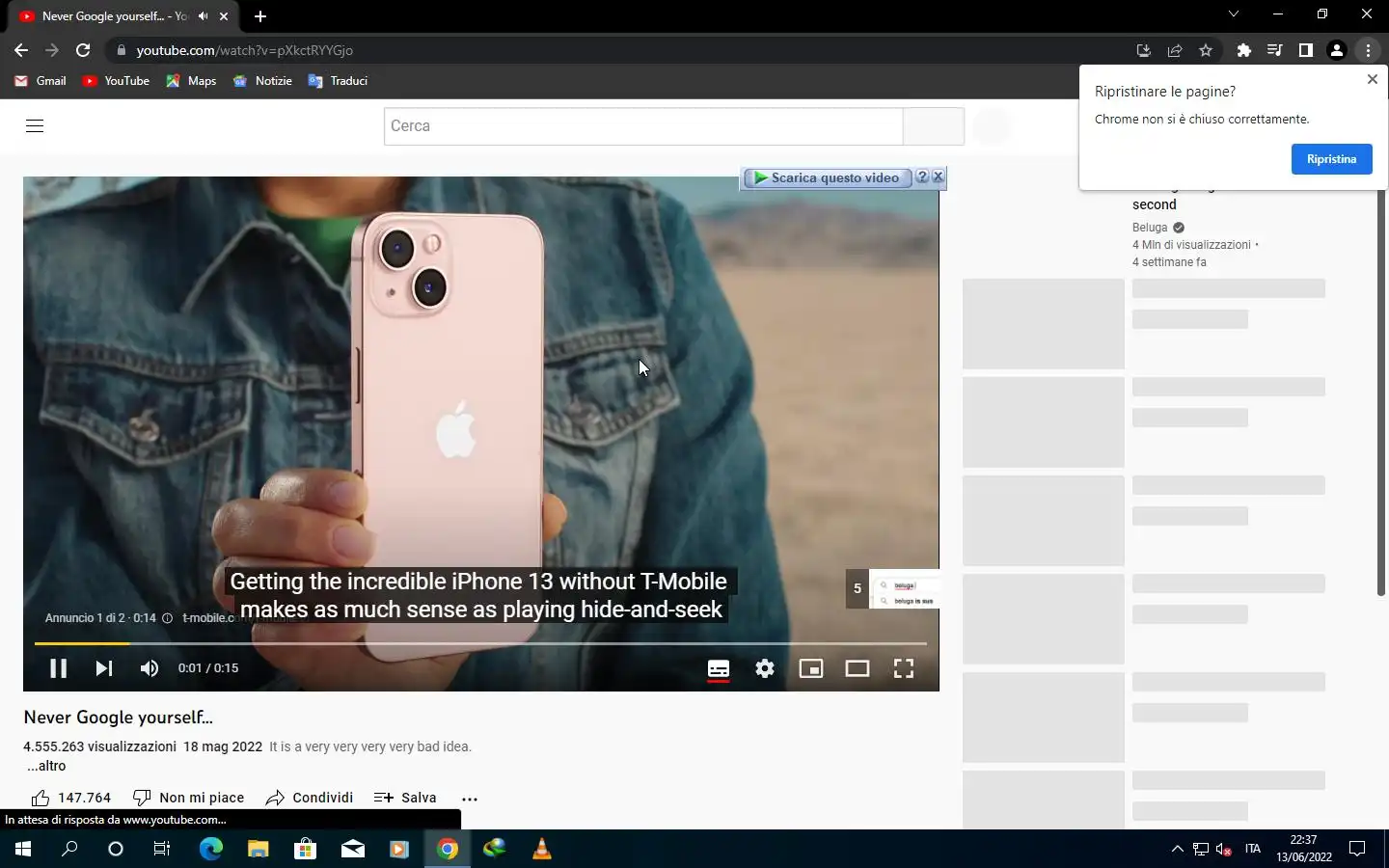Show hidden system tray icons
1389x868 pixels.
click(x=1177, y=849)
